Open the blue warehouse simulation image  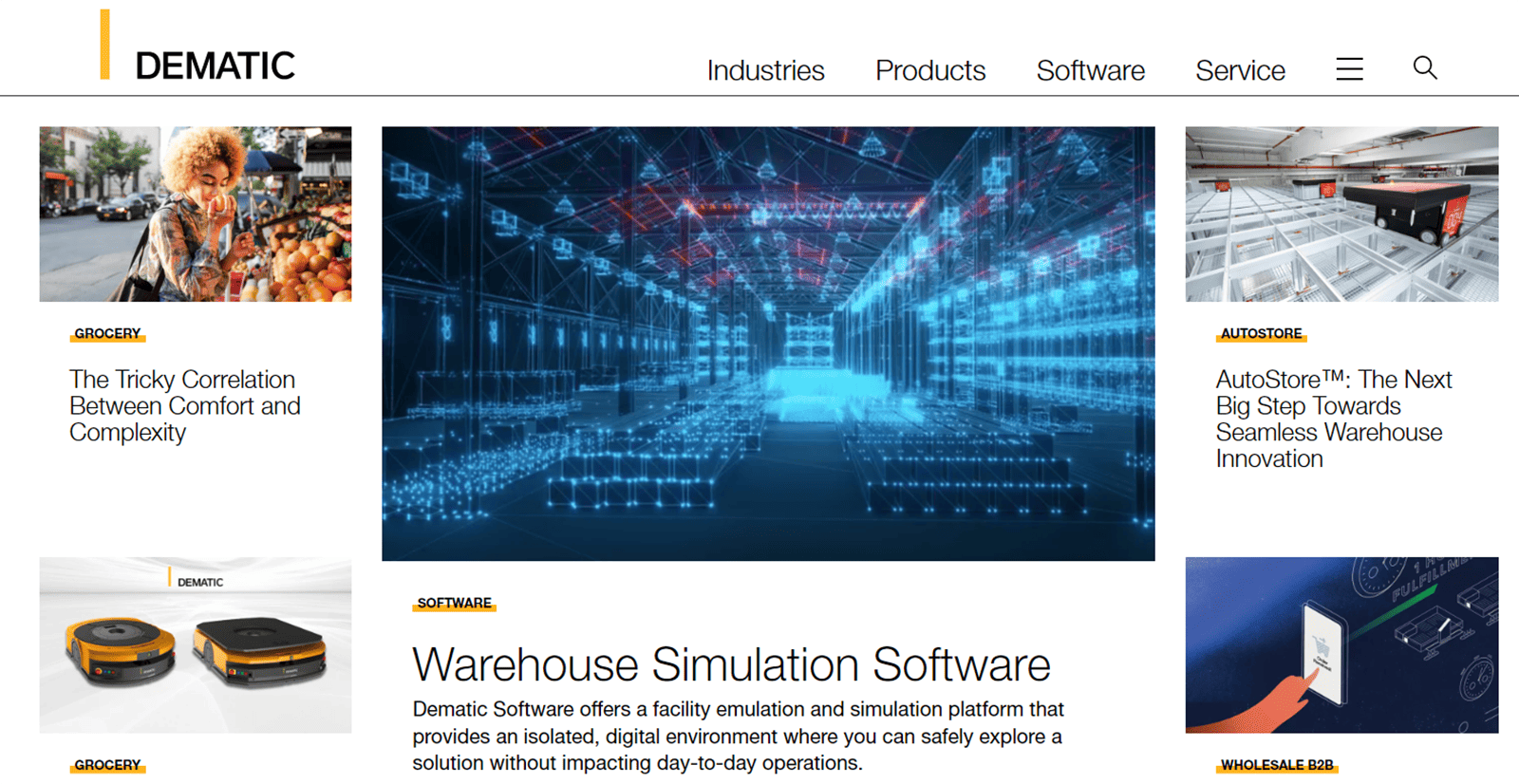pos(768,344)
